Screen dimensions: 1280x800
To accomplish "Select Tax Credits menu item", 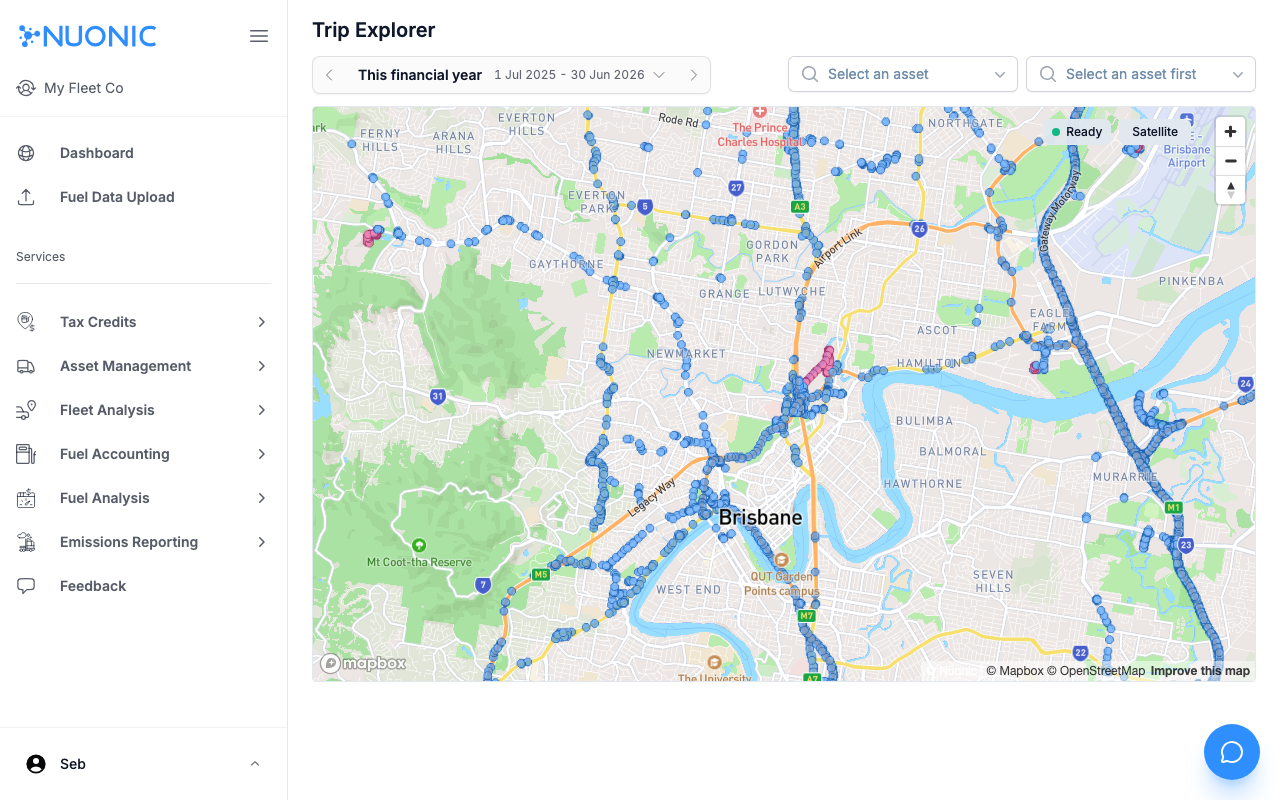I will (x=143, y=322).
